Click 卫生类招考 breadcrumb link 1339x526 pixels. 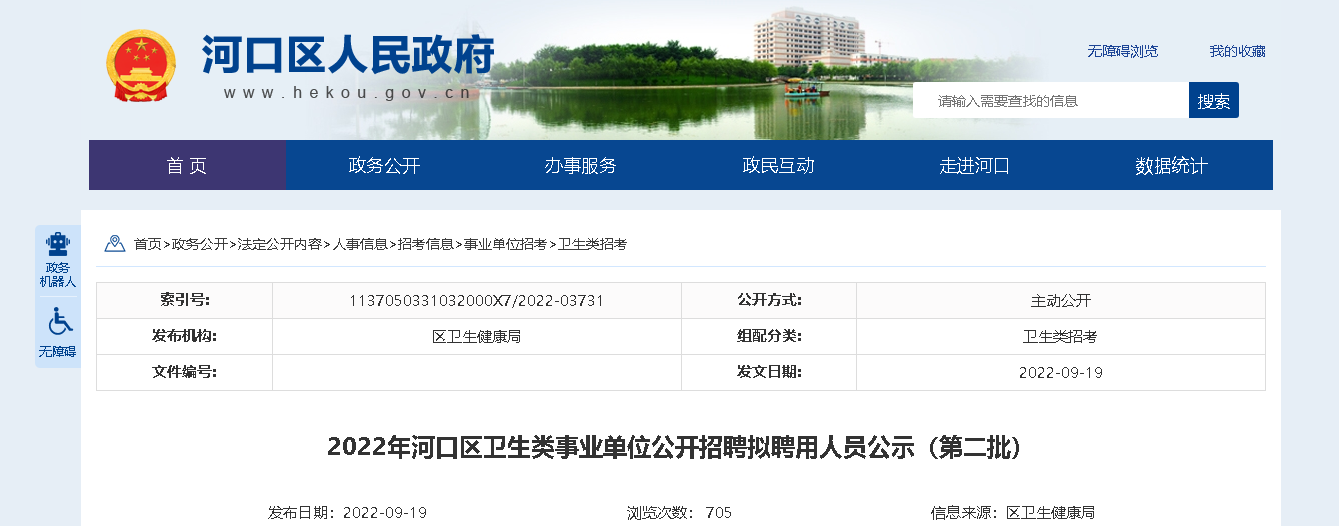tap(592, 244)
